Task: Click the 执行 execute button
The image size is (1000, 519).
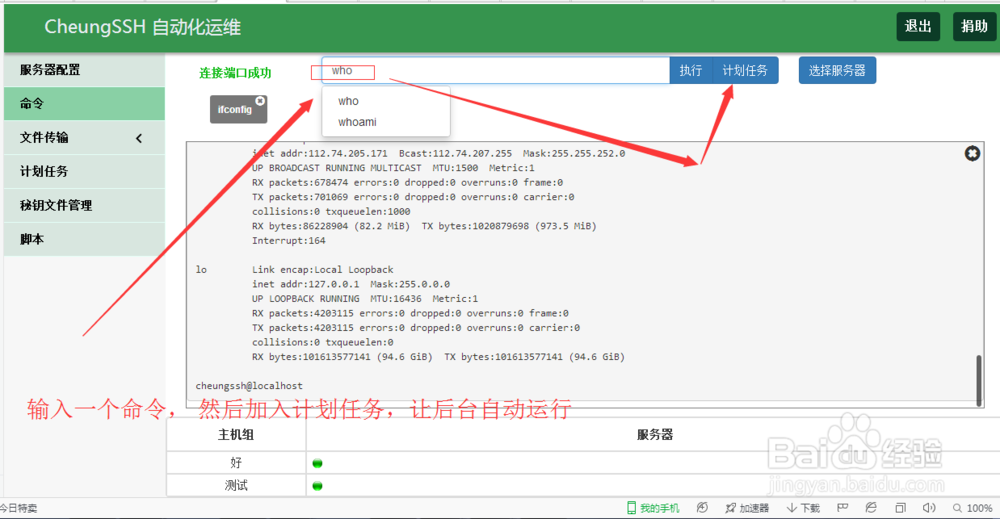Action: (x=691, y=70)
